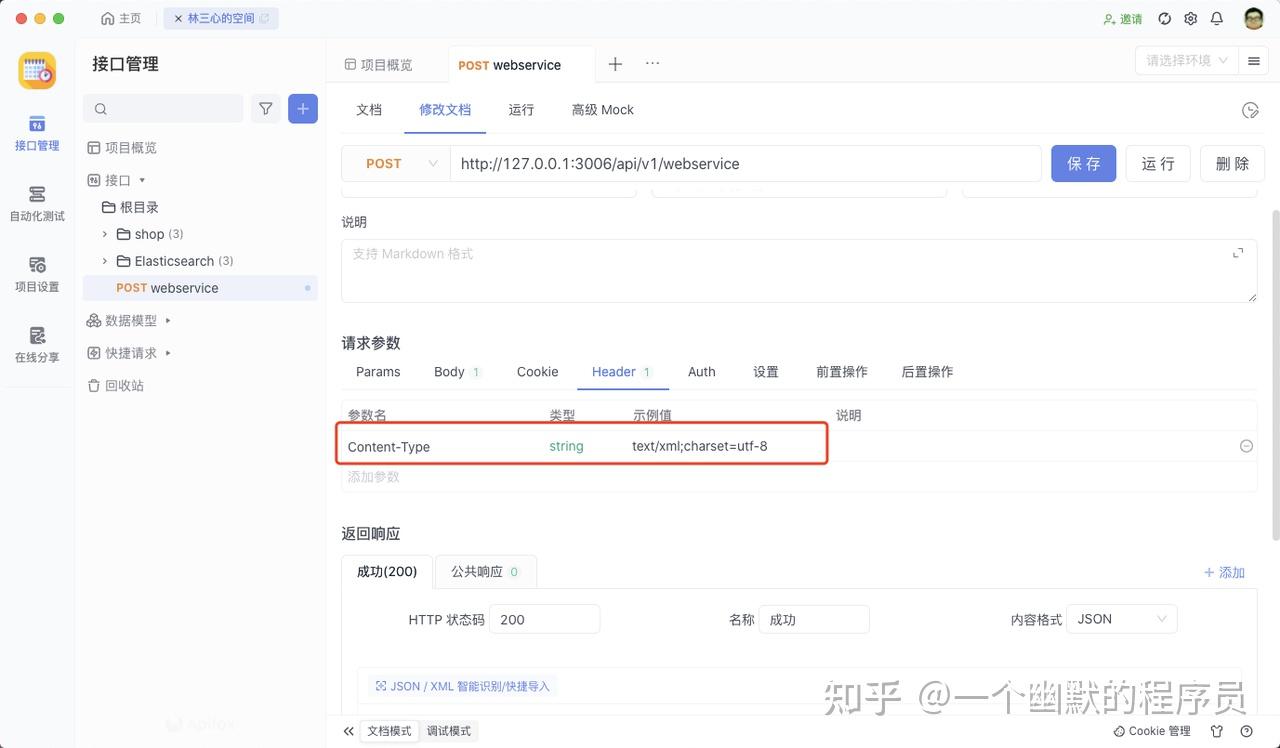Click the ellipsis icon next to the tabs
Image resolution: width=1280 pixels, height=748 pixels.
coord(652,63)
